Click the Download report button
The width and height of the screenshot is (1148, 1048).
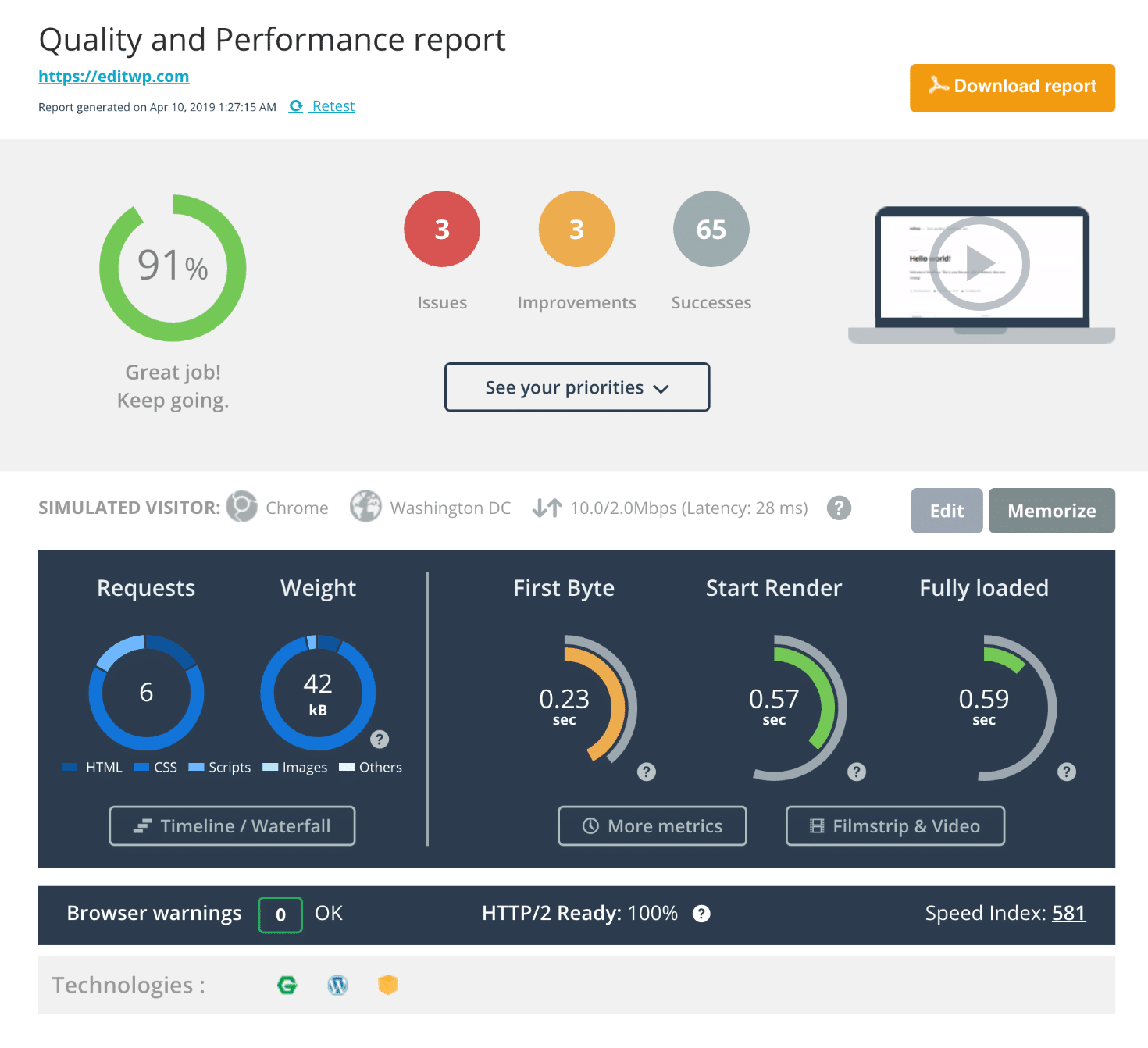[x=1011, y=87]
